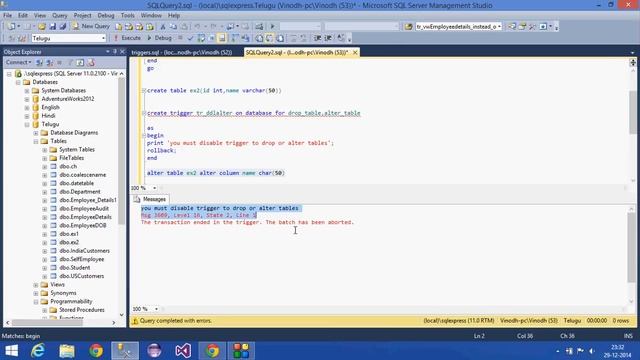640x360 pixels.
Task: Collapse the create trigger code region
Action: [x=144, y=113]
